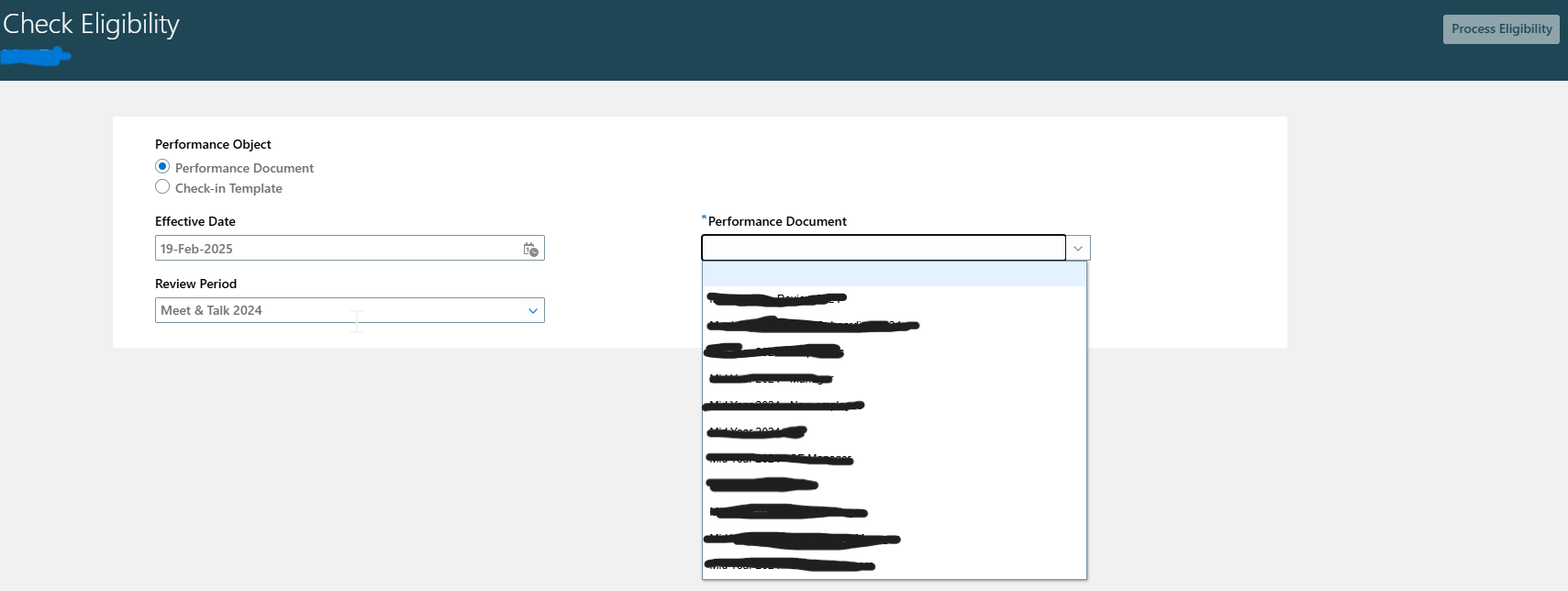Open the Review Period dropdown showing Meet & Talk 2024
This screenshot has height=591, width=1568.
point(350,310)
